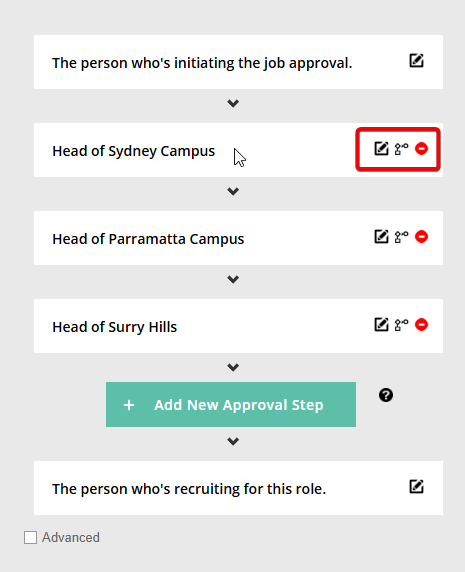The width and height of the screenshot is (465, 572).
Task: Open branching for Head of Surry Hills
Action: [x=401, y=325]
